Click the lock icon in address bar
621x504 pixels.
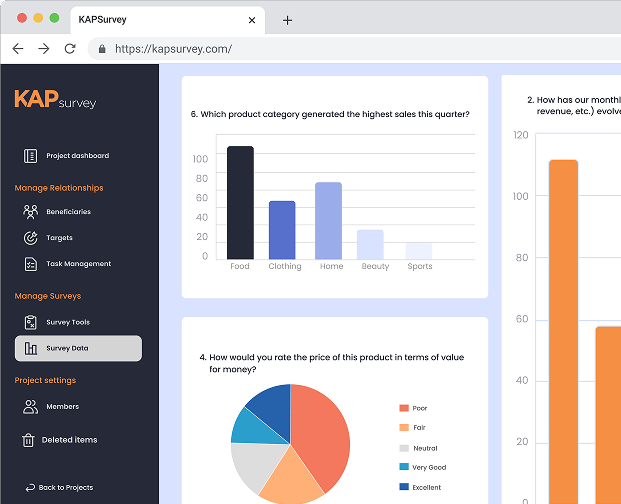pos(102,49)
